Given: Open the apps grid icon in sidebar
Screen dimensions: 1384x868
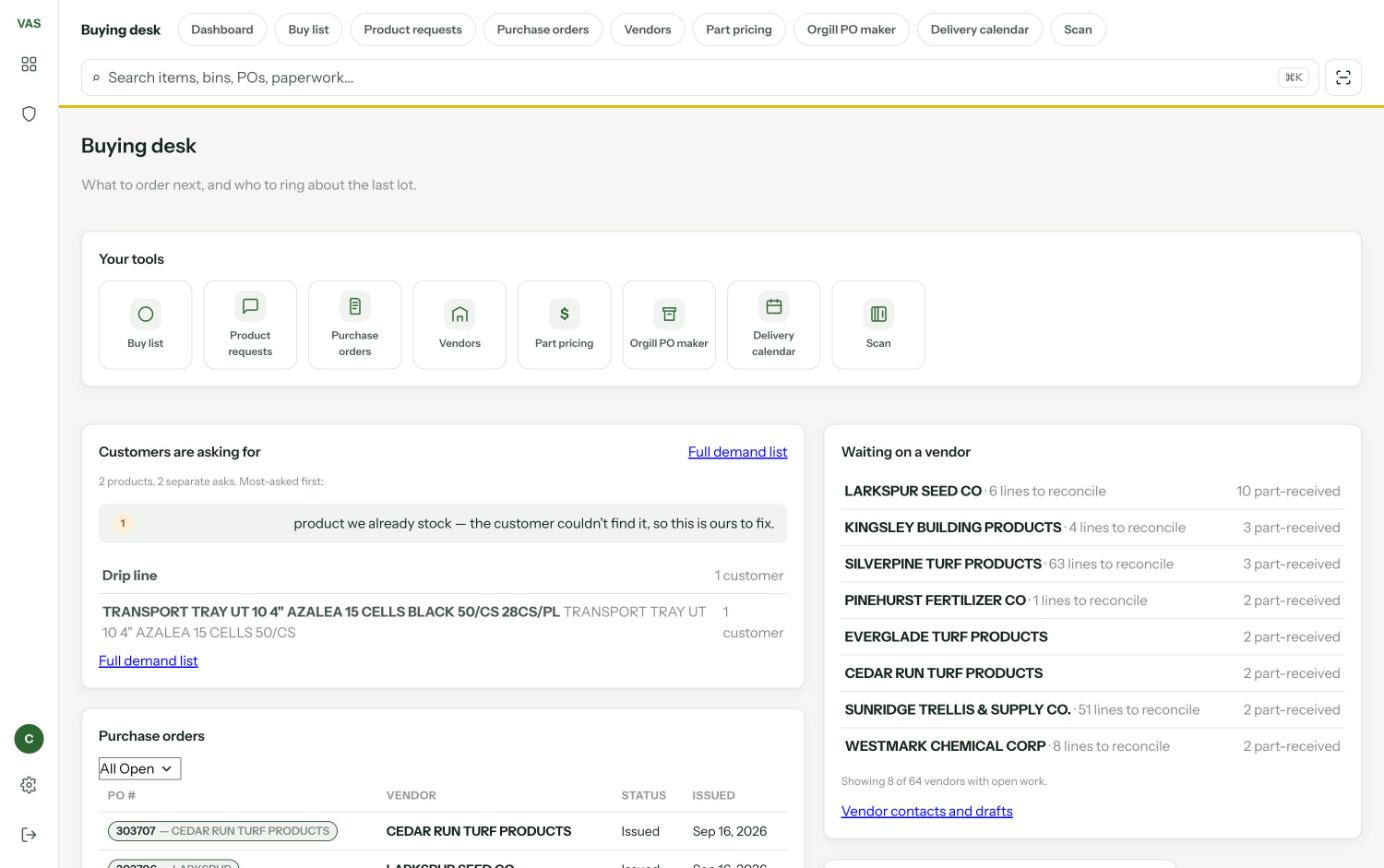Looking at the screenshot, I should pos(29,64).
